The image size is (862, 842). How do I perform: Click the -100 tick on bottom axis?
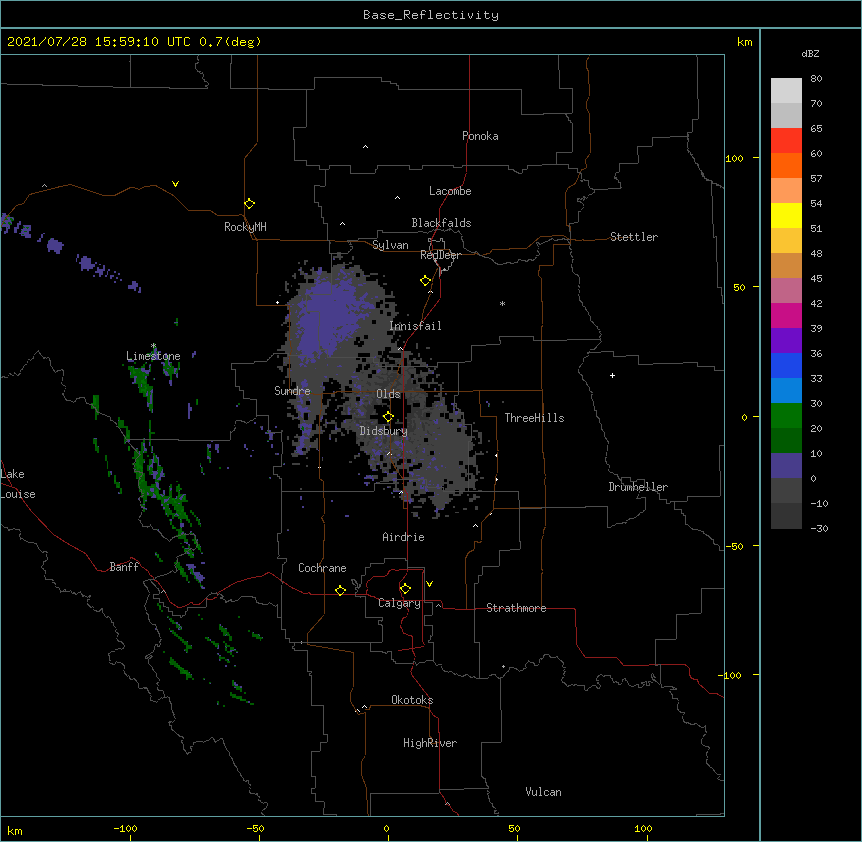click(x=126, y=828)
